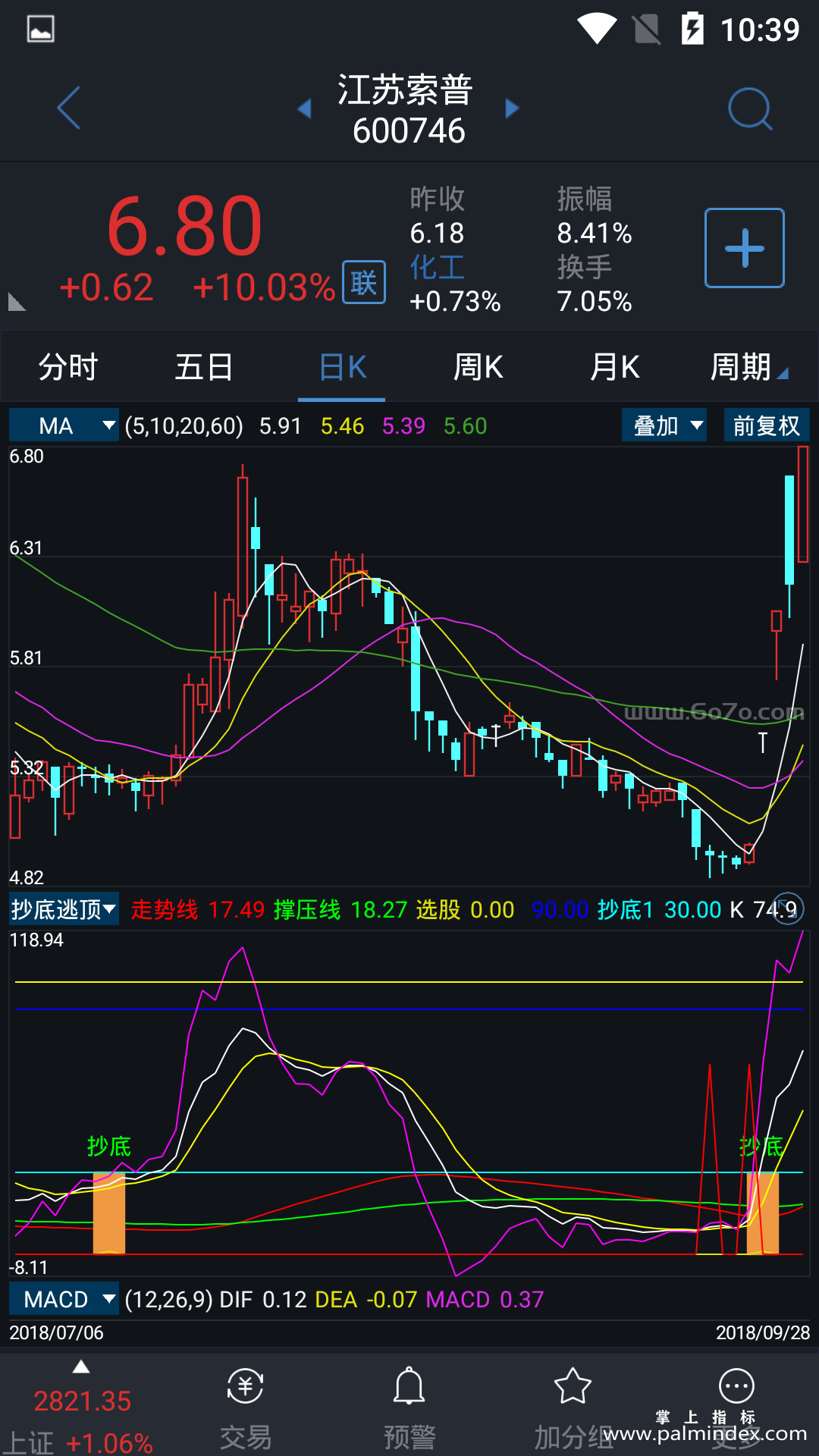The width and height of the screenshot is (819, 1456).
Task: Open the 周期 period dropdown
Action: 748,367
